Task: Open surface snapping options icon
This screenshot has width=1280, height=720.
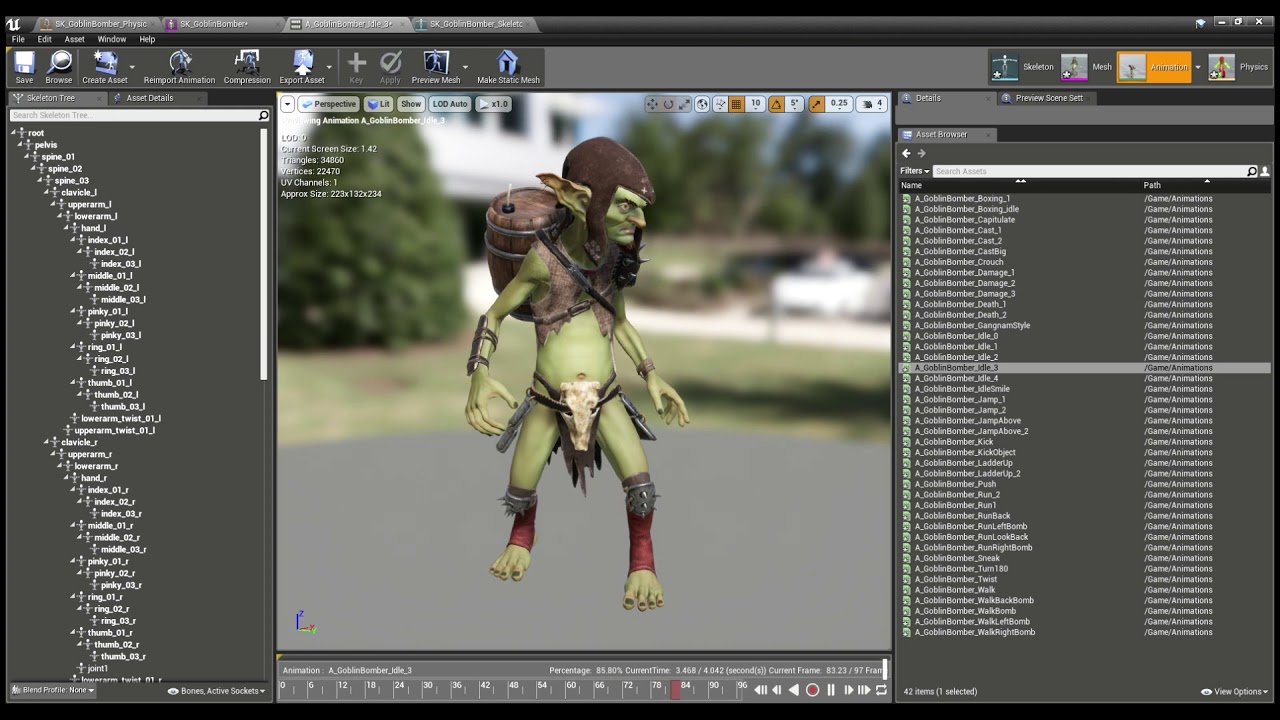Action: [720, 104]
